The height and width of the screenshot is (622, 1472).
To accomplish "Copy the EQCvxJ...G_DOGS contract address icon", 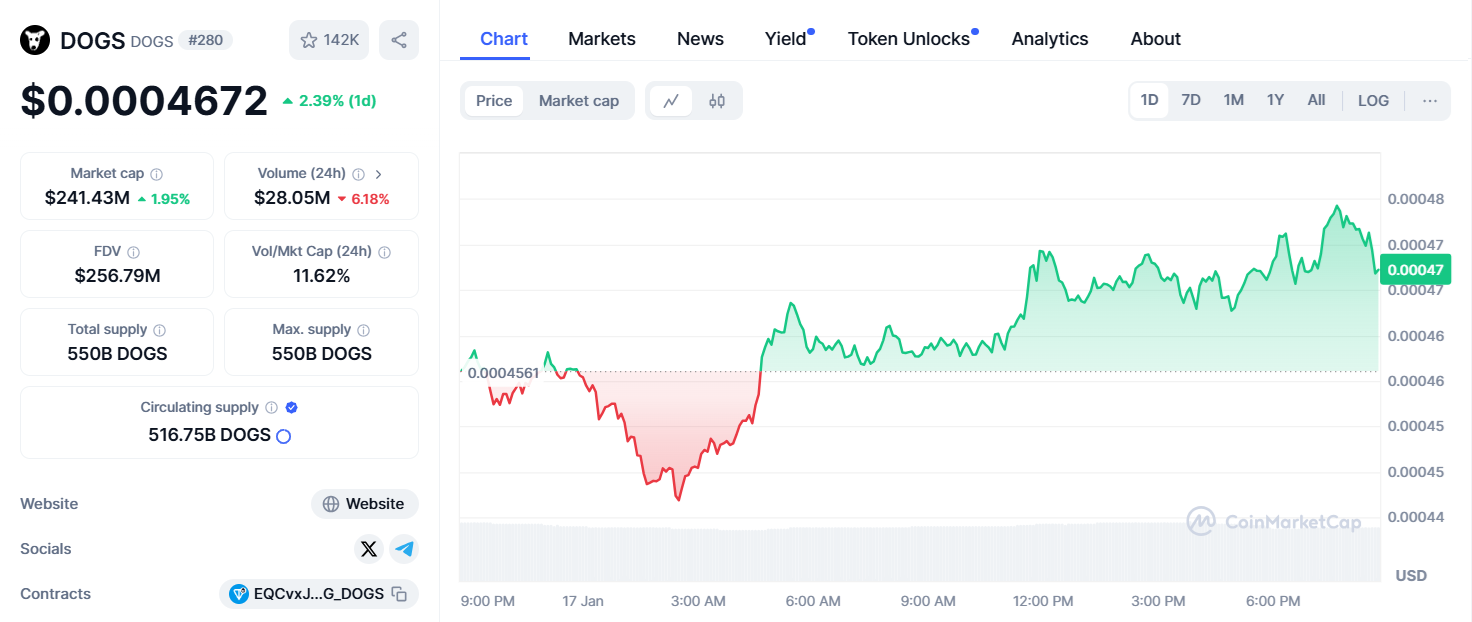I will [399, 594].
